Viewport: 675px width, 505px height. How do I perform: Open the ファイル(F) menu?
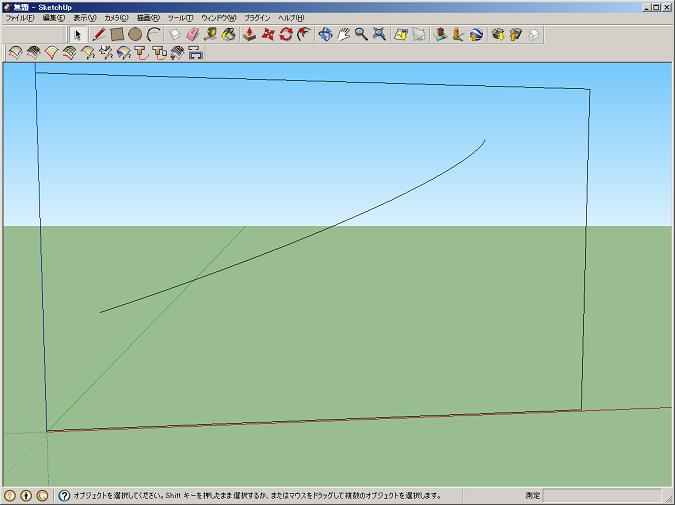coord(20,18)
